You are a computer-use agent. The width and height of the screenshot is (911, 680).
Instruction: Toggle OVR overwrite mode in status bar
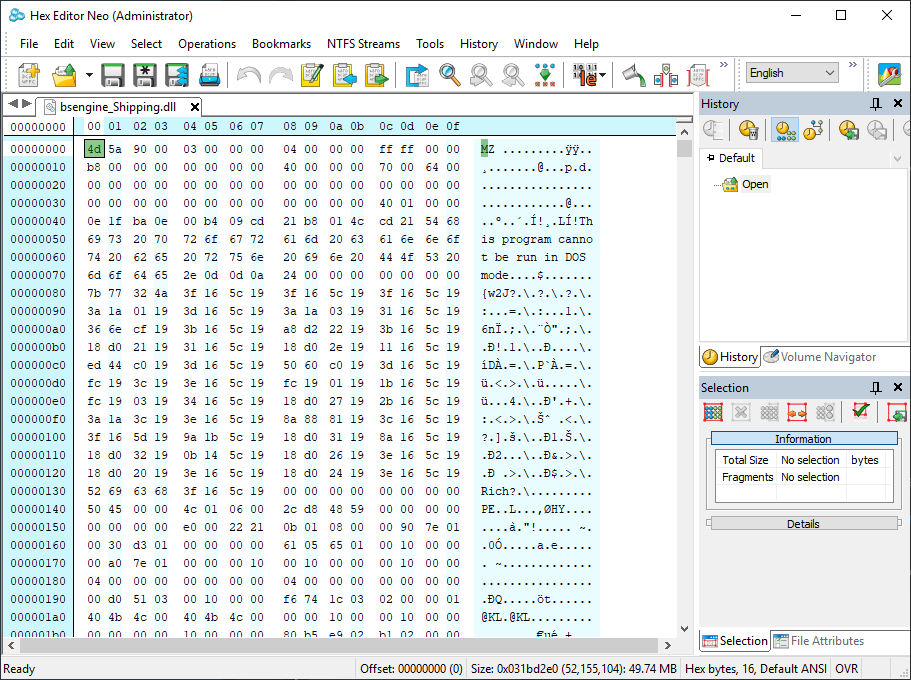pyautogui.click(x=846, y=669)
